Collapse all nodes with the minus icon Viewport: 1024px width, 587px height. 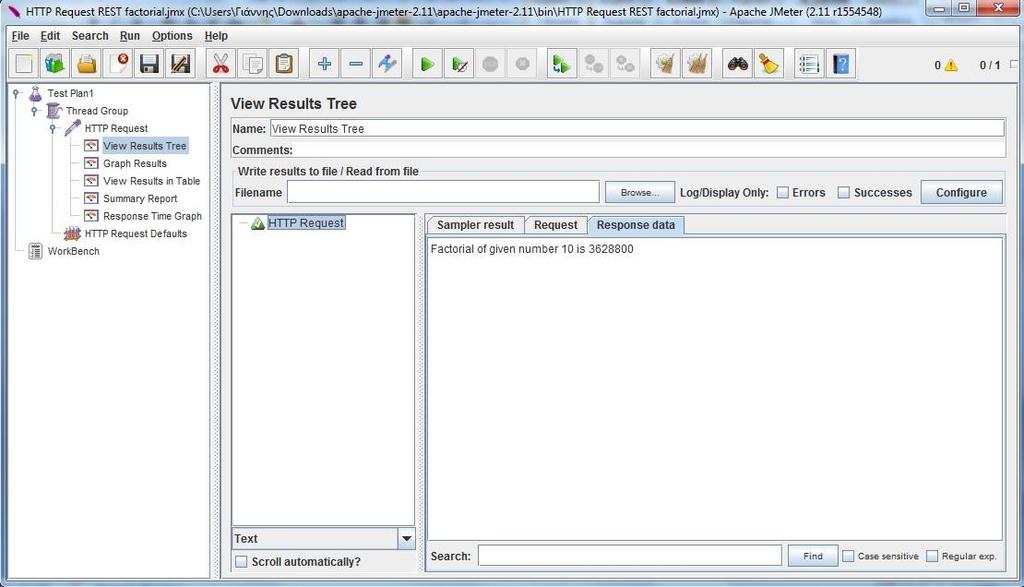click(x=356, y=64)
